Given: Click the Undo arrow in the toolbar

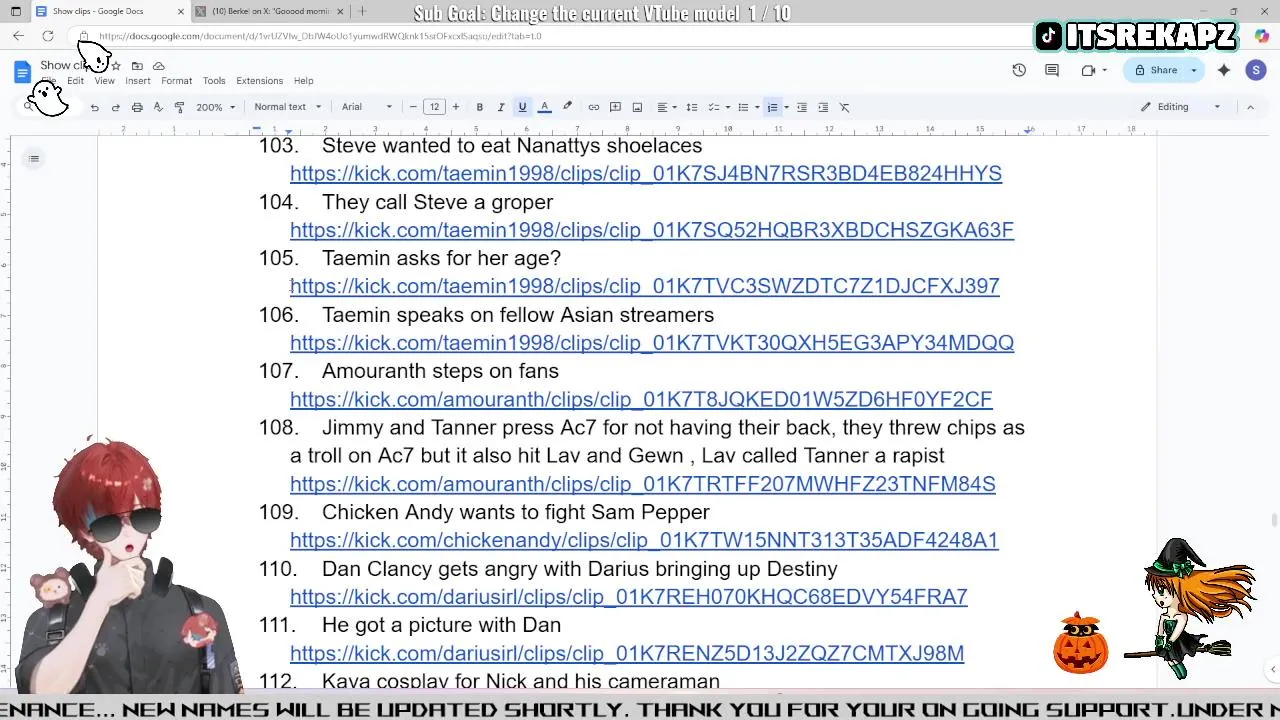Looking at the screenshot, I should (94, 107).
